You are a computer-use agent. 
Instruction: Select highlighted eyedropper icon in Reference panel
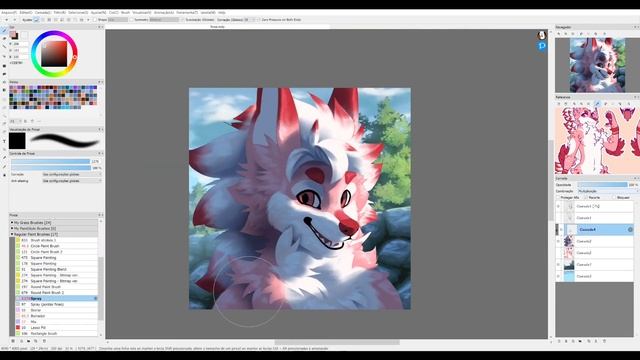[x=598, y=104]
